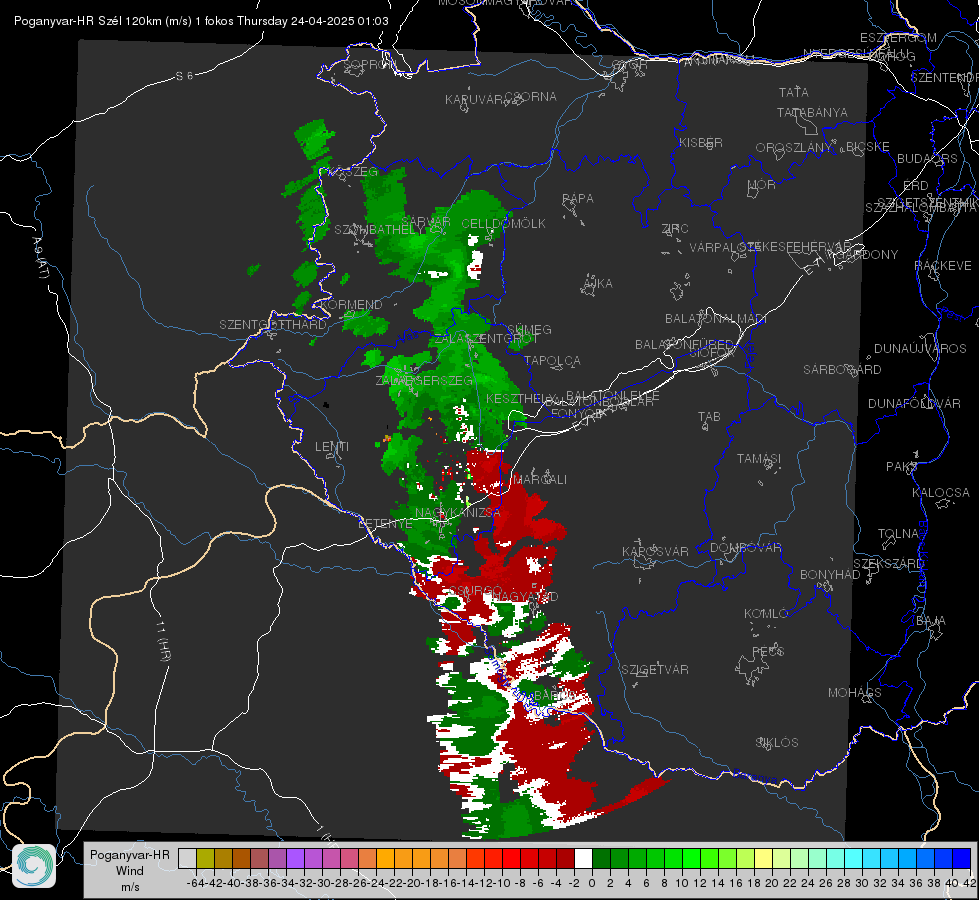Click the SZENTGOTTHÁRD label
Screen dimensions: 979x900
tap(273, 325)
